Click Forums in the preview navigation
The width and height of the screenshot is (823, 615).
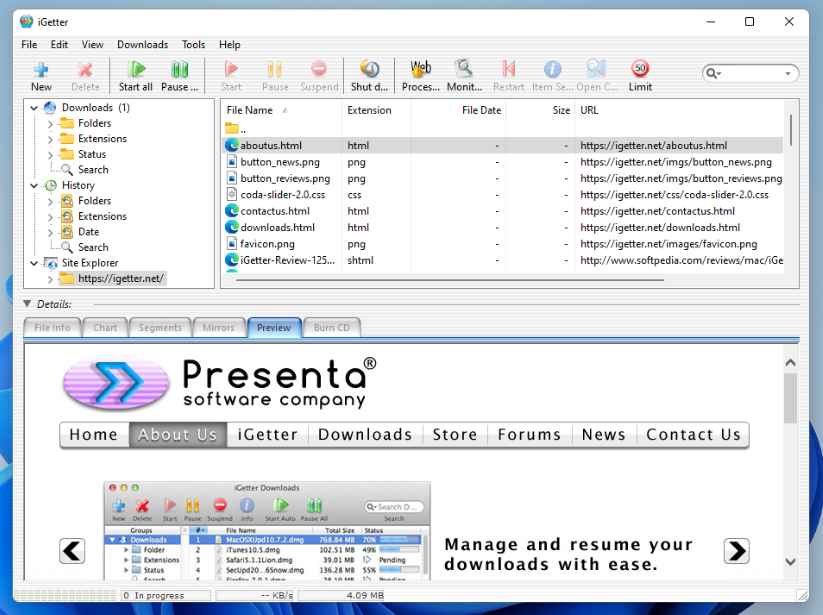point(530,434)
